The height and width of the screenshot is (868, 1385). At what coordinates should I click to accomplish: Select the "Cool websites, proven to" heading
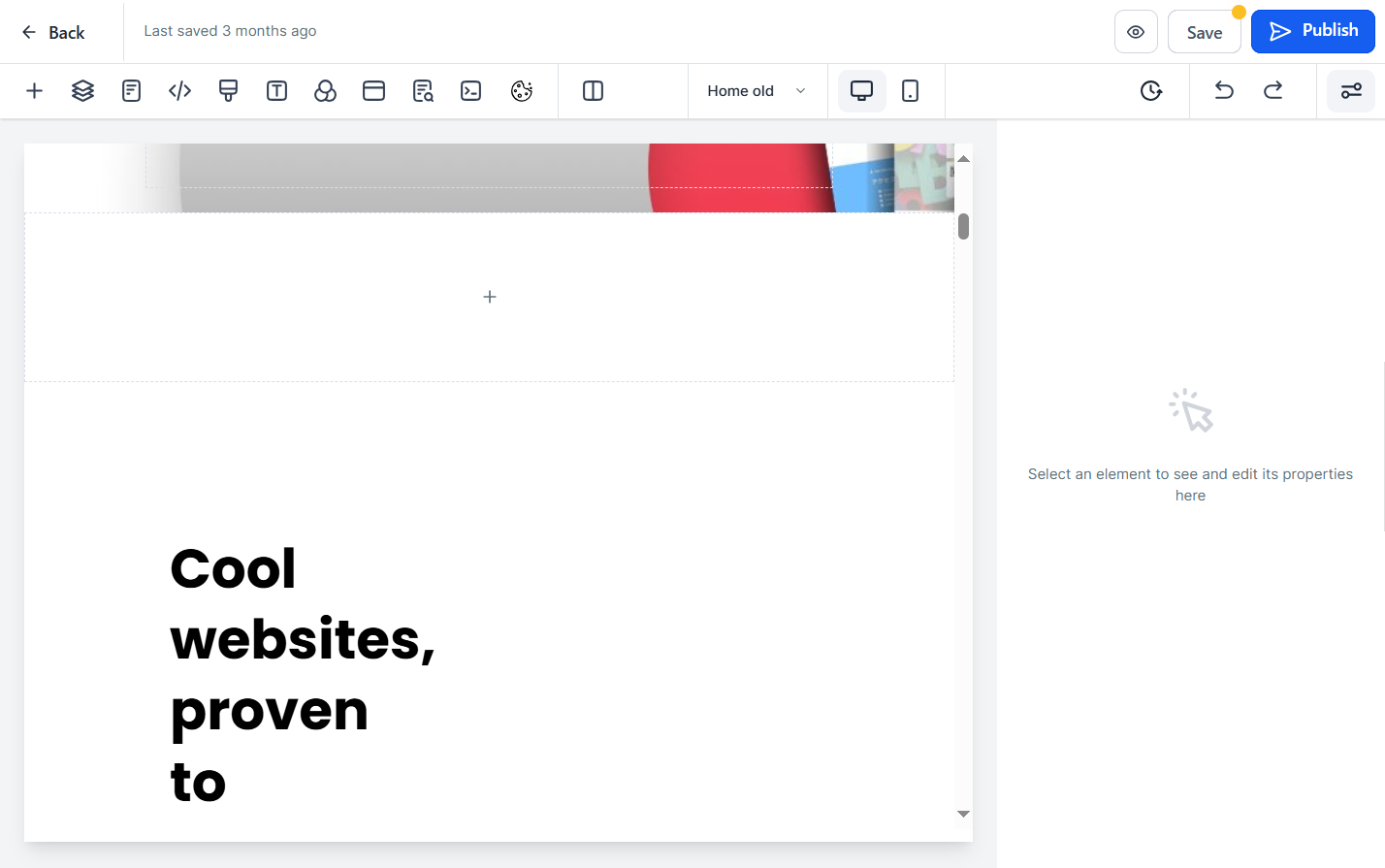point(303,675)
